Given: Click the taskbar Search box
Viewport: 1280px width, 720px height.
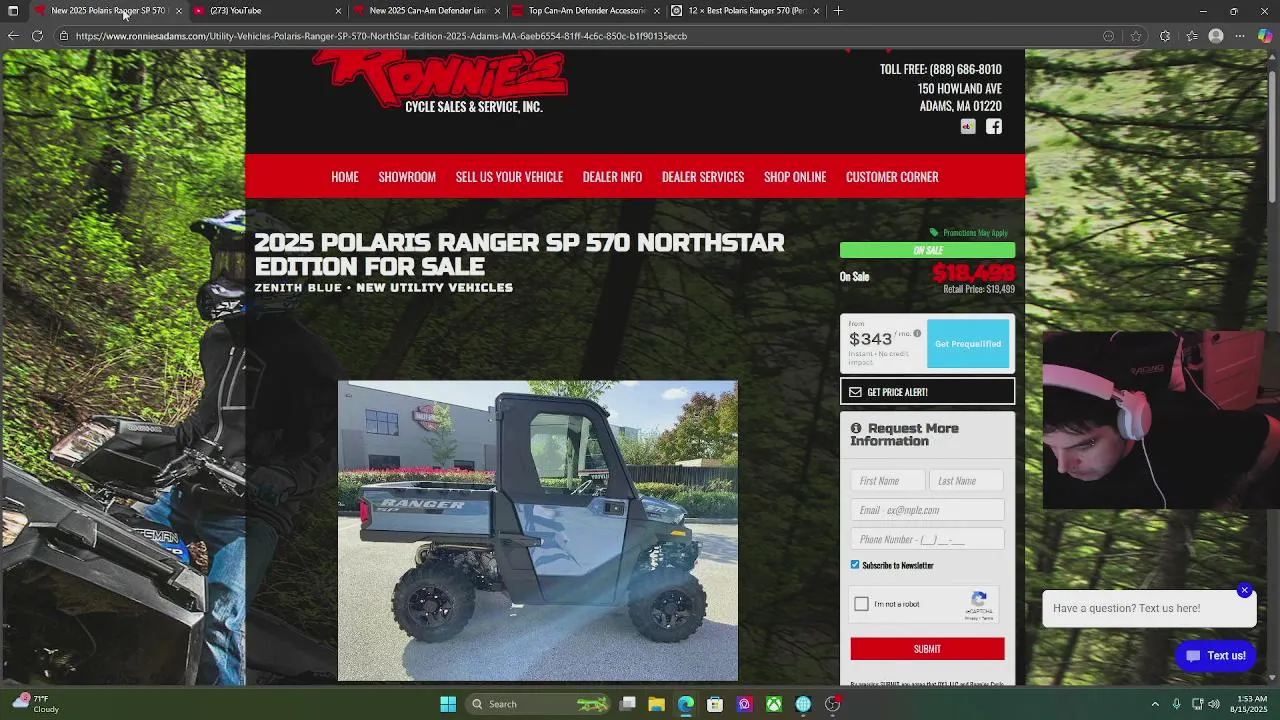Looking at the screenshot, I should (540, 704).
